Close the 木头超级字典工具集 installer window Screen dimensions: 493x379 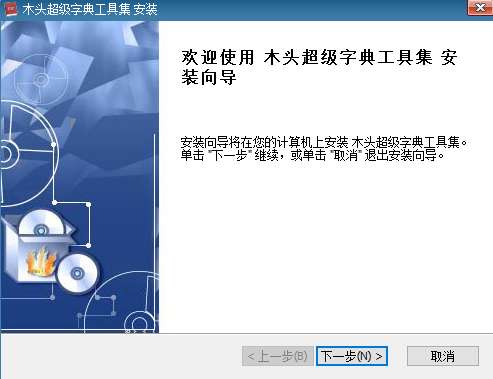tap(480, 7)
